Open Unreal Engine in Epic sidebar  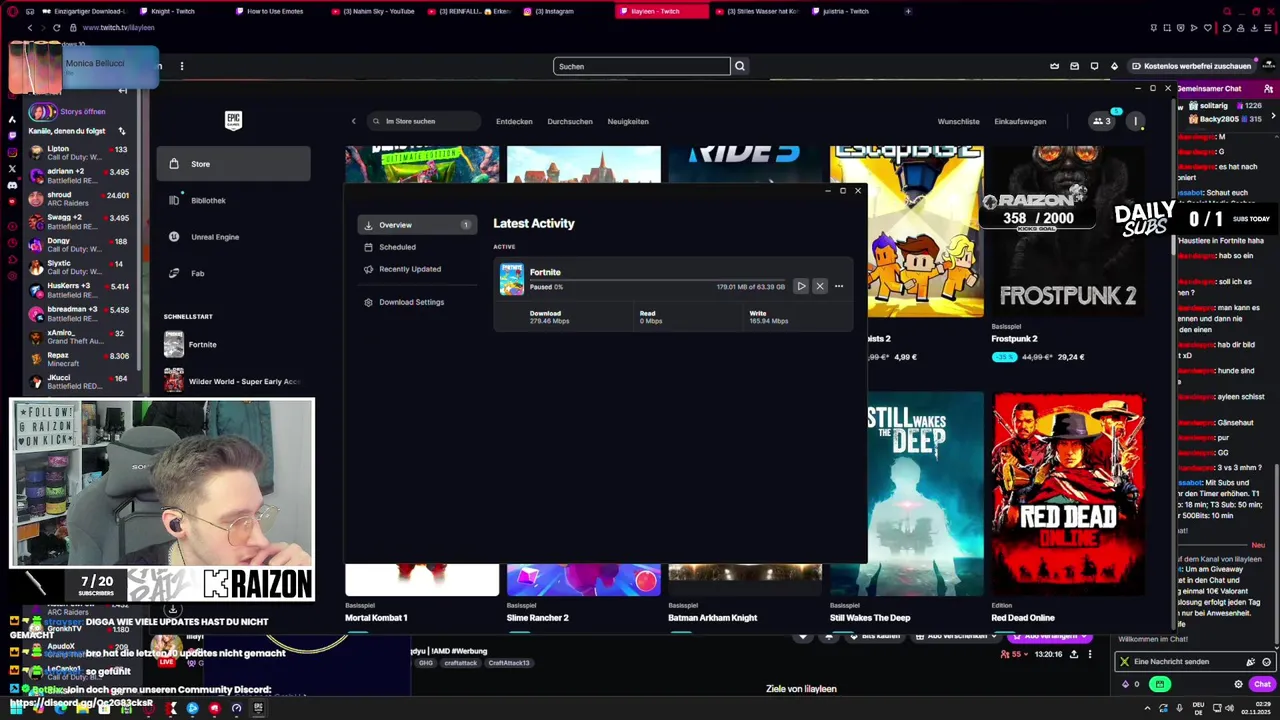(234, 237)
